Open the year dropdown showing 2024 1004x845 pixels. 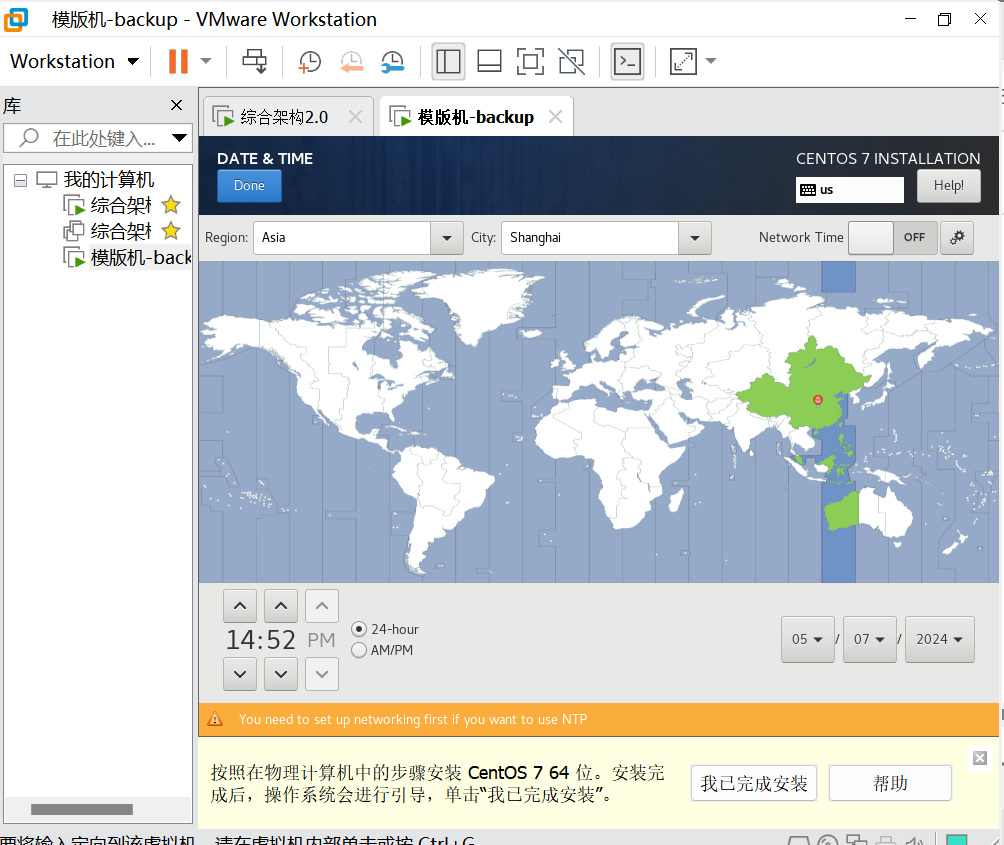tap(939, 640)
